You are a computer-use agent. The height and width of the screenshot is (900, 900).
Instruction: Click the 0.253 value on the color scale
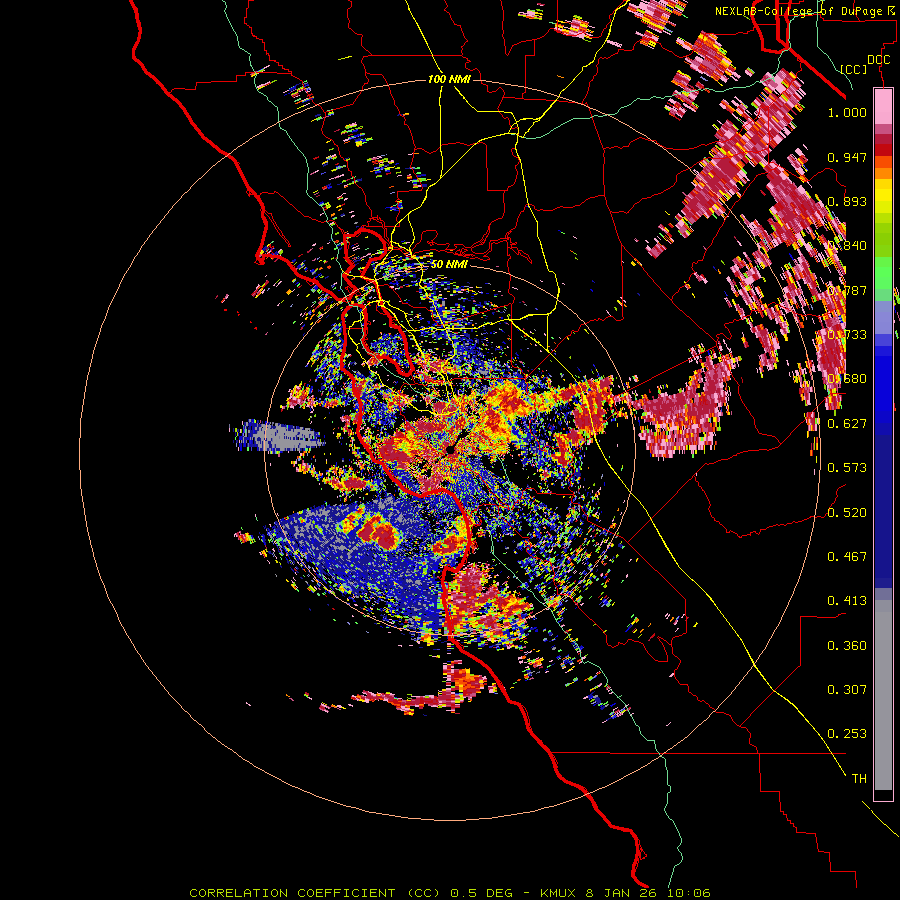[x=847, y=734]
